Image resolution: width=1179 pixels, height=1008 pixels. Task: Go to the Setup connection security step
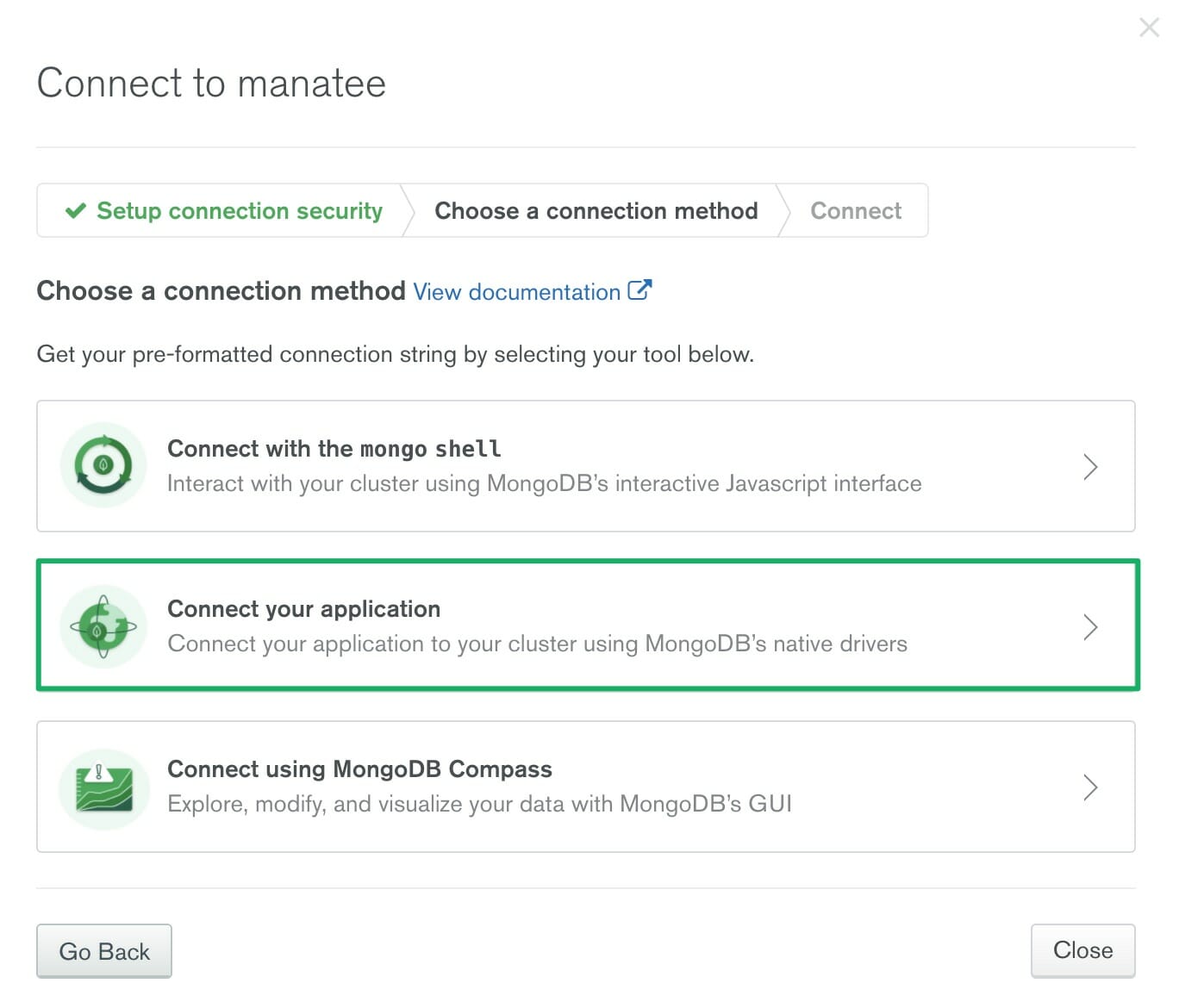coord(239,211)
